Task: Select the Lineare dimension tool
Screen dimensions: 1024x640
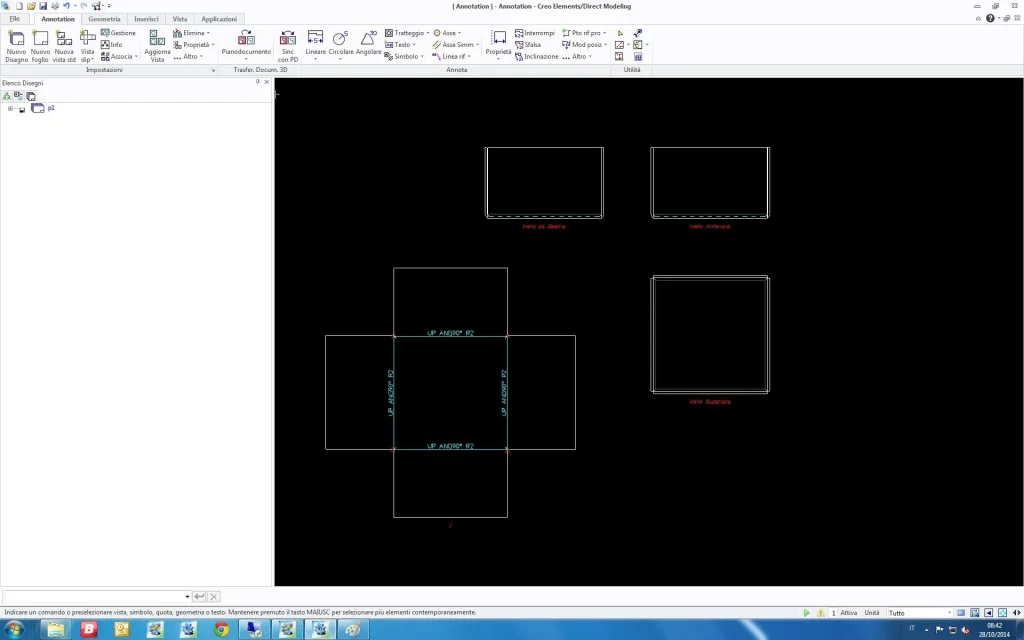Action: tap(315, 44)
